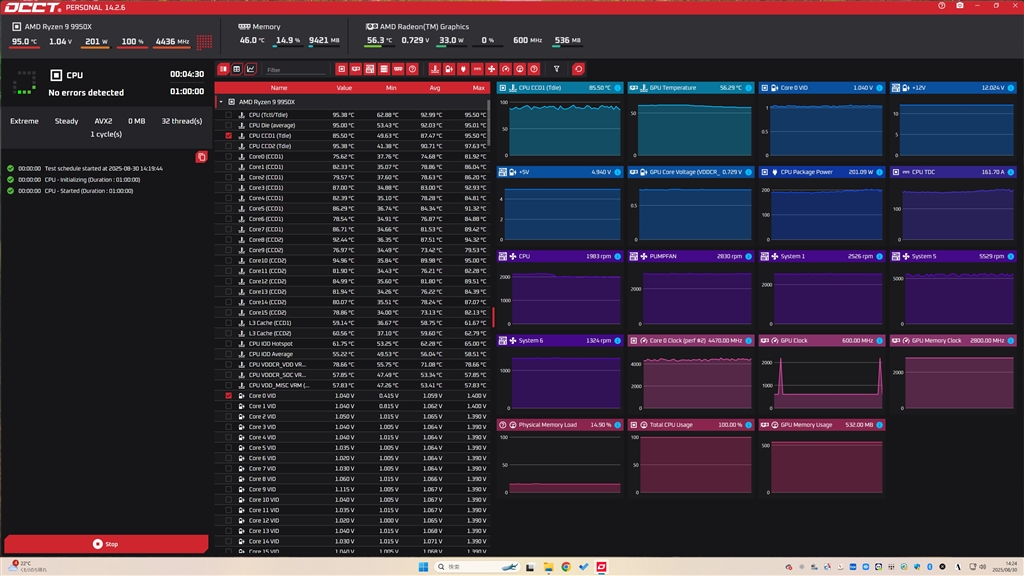Uncheck the Core 0 VID row checkbox
1024x576 pixels.
tap(229, 396)
